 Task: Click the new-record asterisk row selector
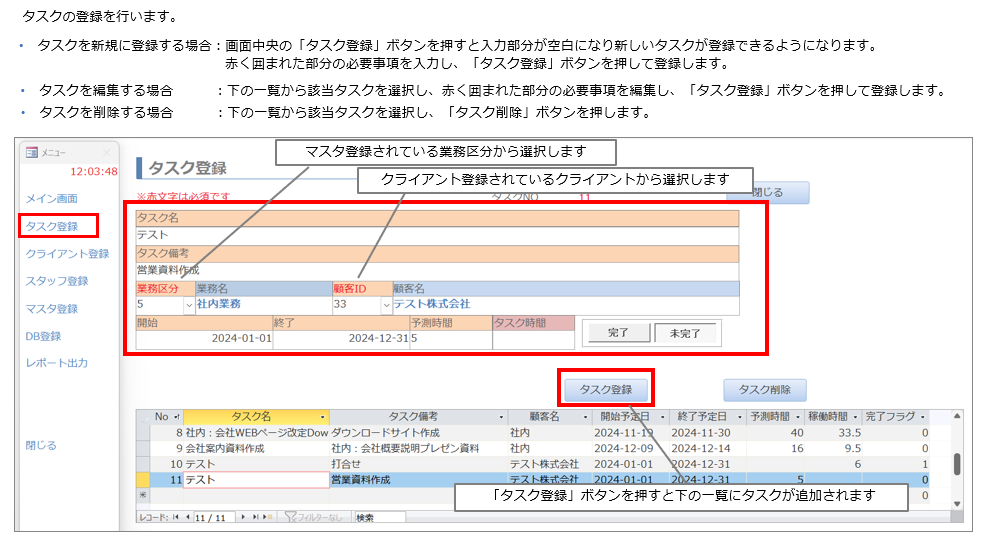click(143, 495)
